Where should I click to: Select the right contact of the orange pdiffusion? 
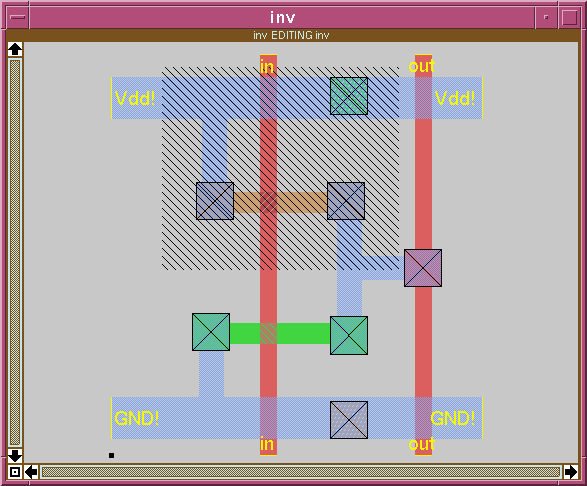click(x=346, y=201)
